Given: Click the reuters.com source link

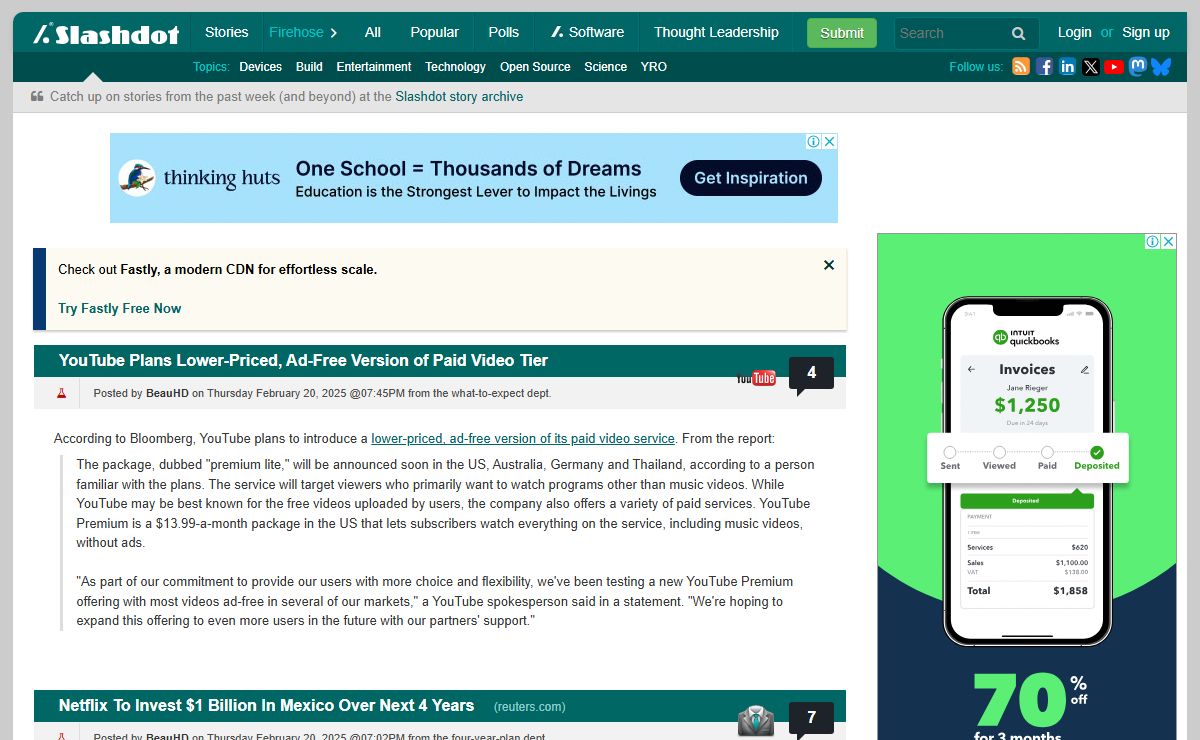Looking at the screenshot, I should click(x=530, y=707).
